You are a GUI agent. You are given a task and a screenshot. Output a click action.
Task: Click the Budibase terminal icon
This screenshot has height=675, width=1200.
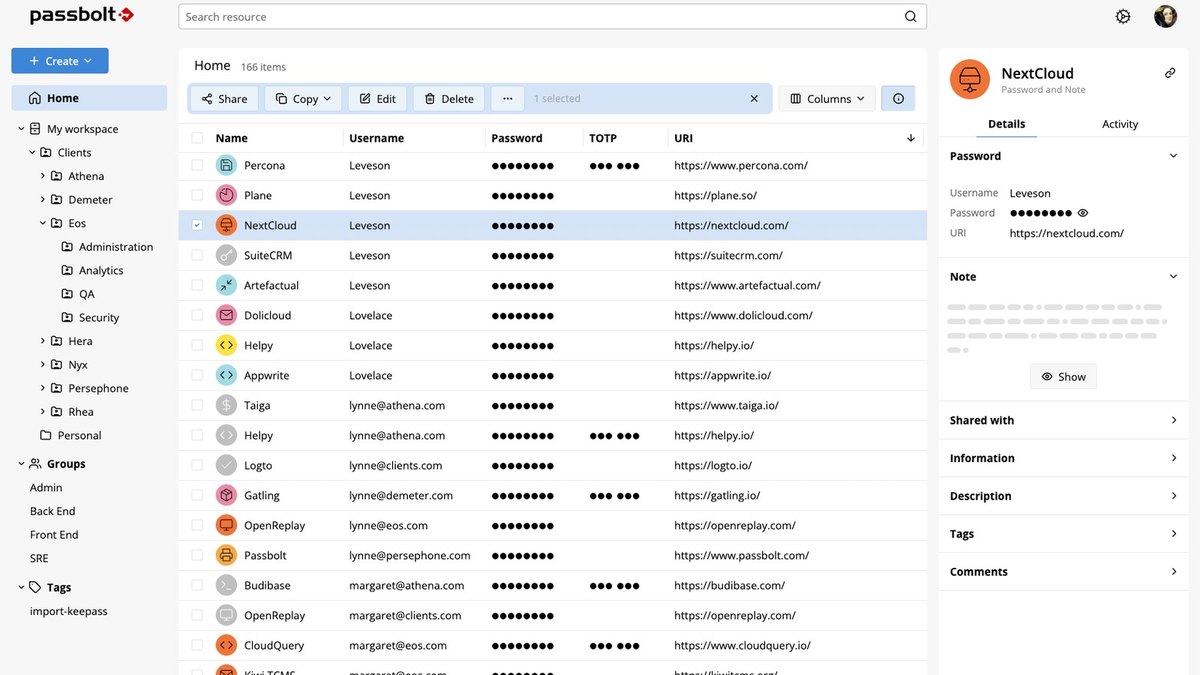pyautogui.click(x=226, y=585)
